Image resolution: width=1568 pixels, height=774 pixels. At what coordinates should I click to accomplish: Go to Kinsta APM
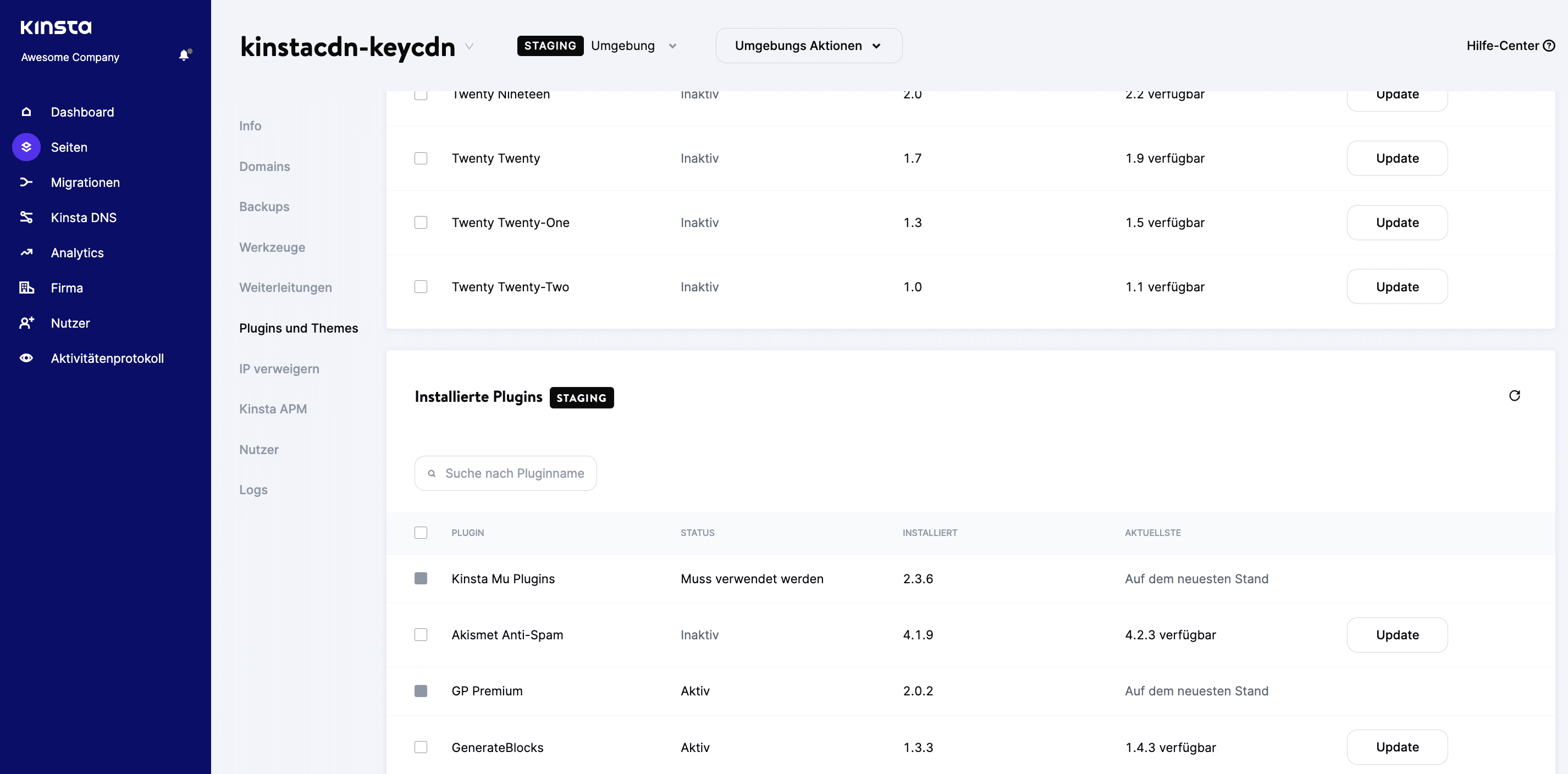(273, 410)
